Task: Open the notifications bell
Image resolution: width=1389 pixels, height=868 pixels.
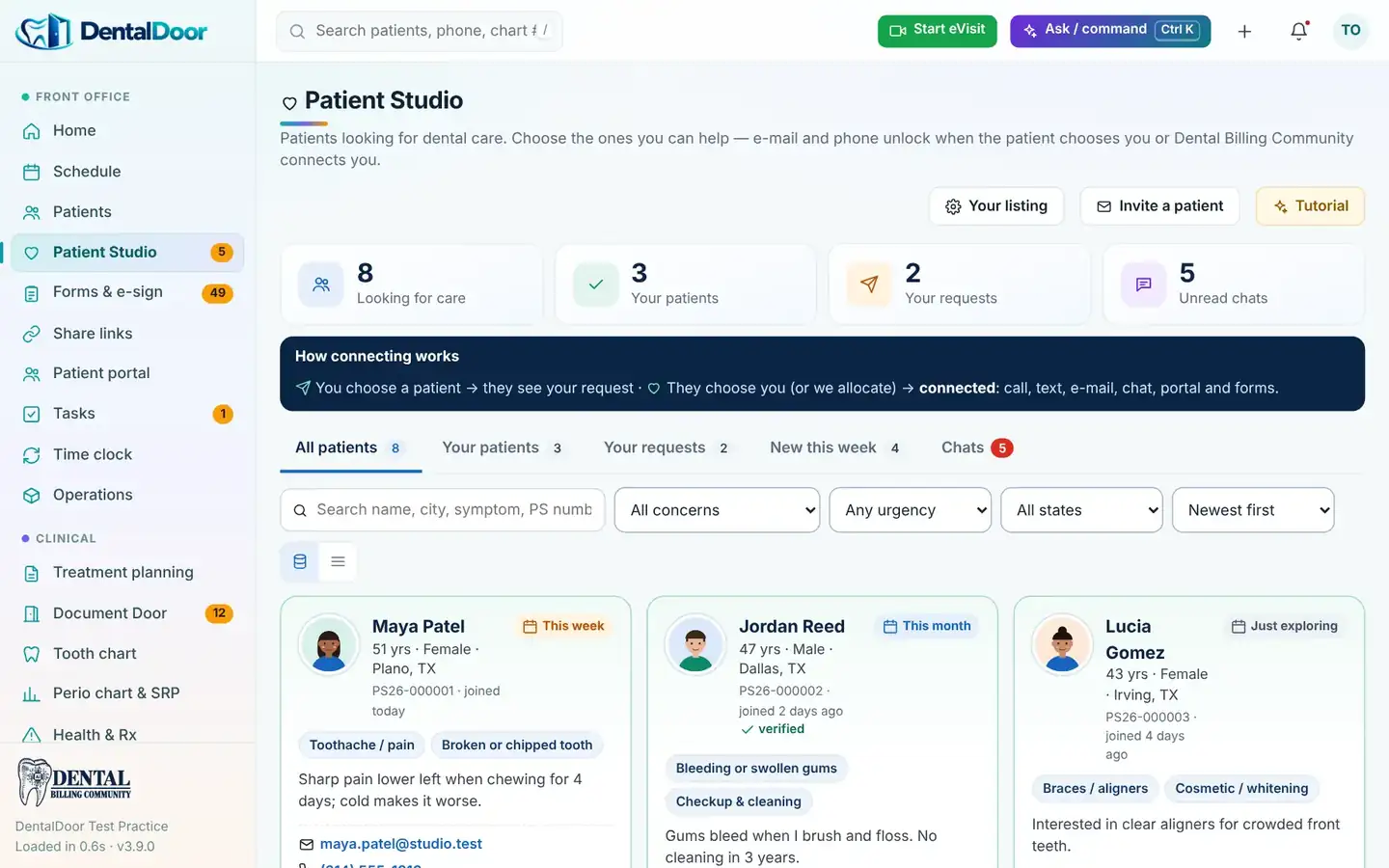Action: 1298,31
